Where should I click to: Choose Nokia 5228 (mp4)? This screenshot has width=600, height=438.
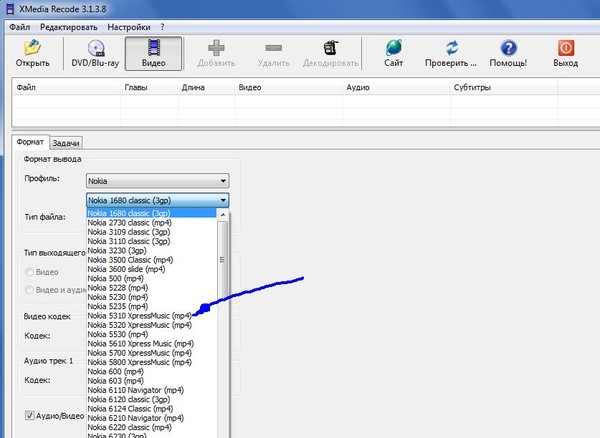(x=152, y=288)
